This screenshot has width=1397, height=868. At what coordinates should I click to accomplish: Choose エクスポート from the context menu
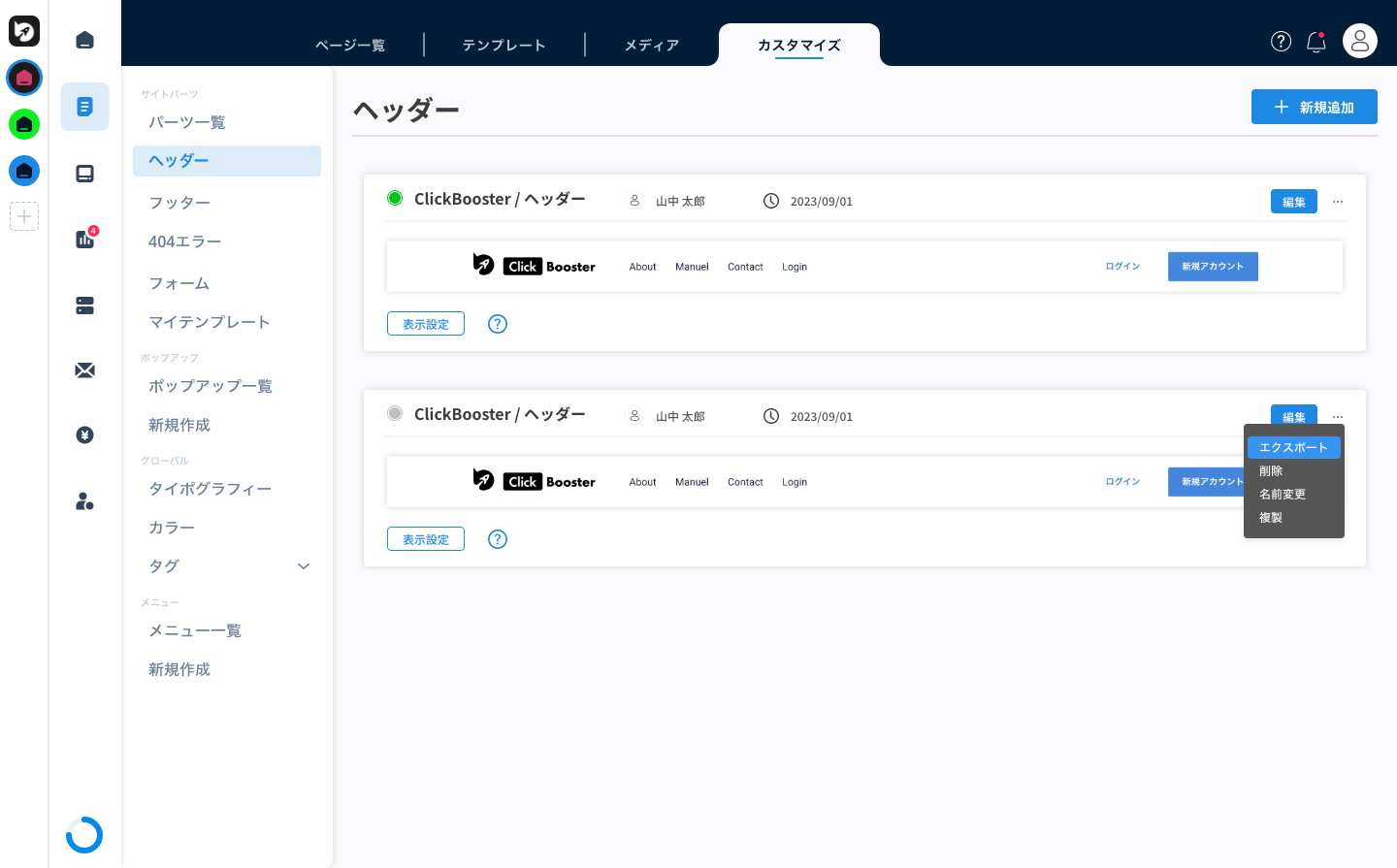(1293, 447)
